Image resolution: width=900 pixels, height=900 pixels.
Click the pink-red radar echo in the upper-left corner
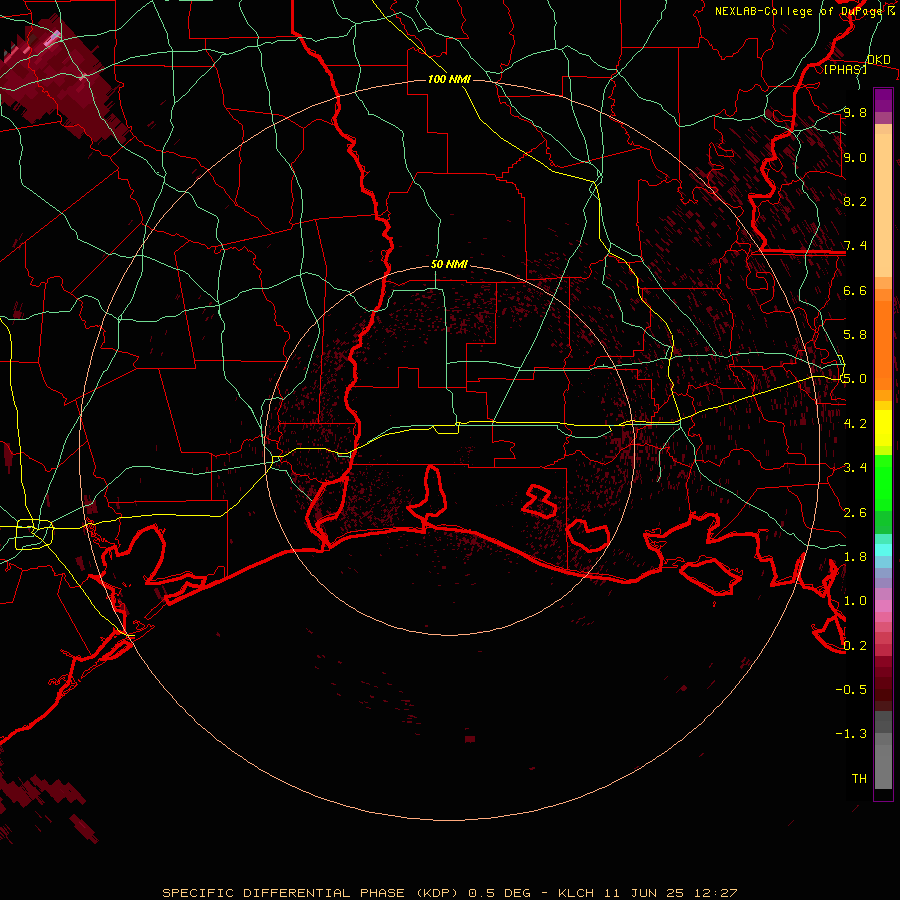click(57, 80)
